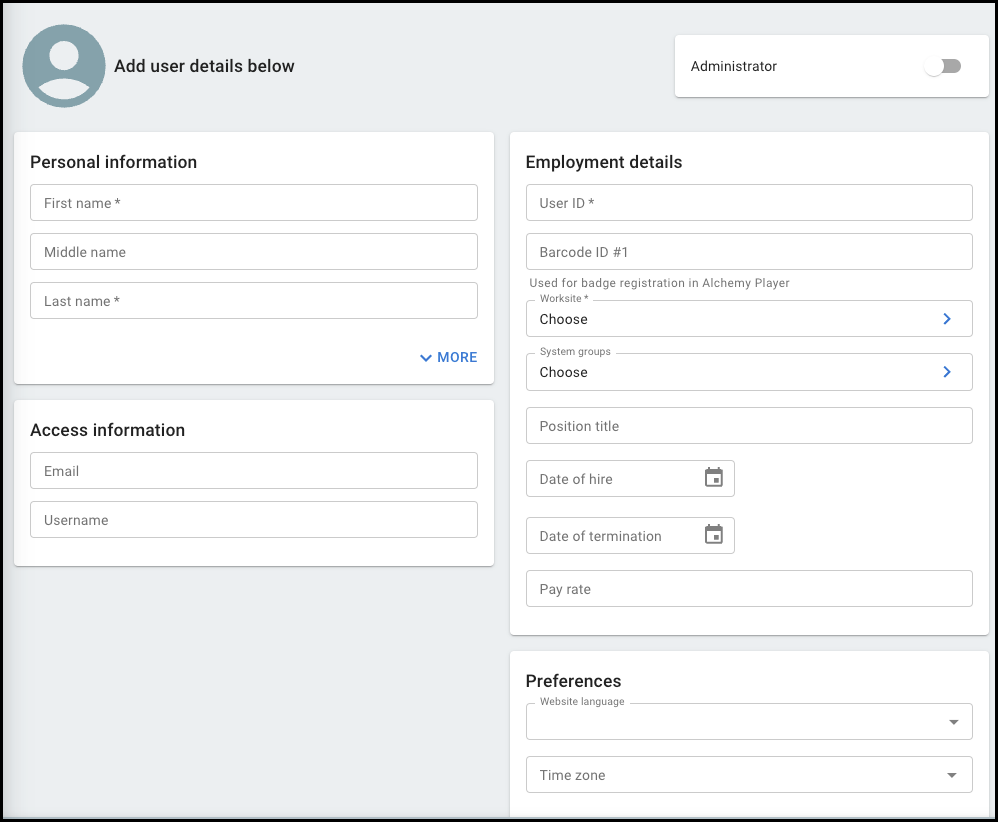The width and height of the screenshot is (998, 822).
Task: Open the Date of termination calendar icon
Action: [x=713, y=535]
